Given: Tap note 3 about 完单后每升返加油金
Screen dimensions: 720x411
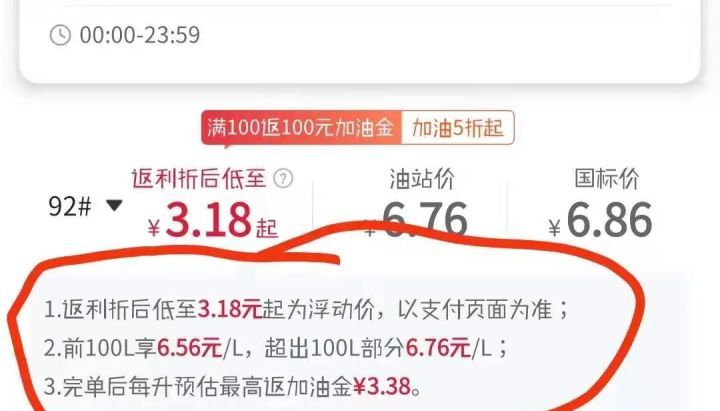Looking at the screenshot, I should [233, 387].
